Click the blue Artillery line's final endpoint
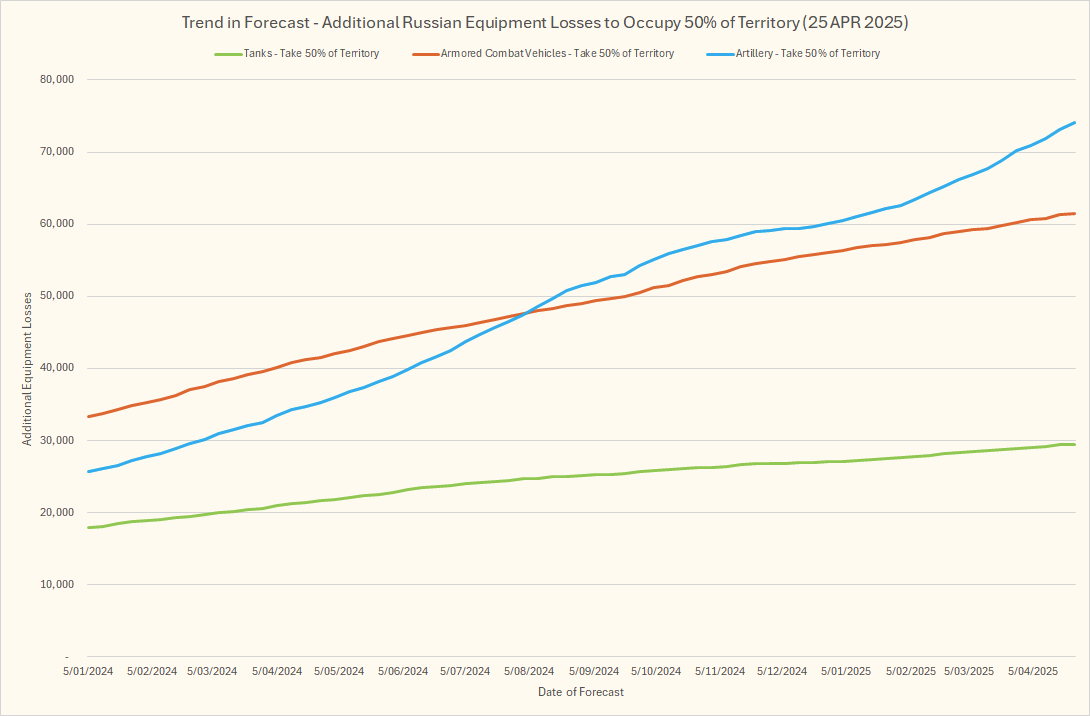This screenshot has width=1090, height=716. click(x=1074, y=123)
